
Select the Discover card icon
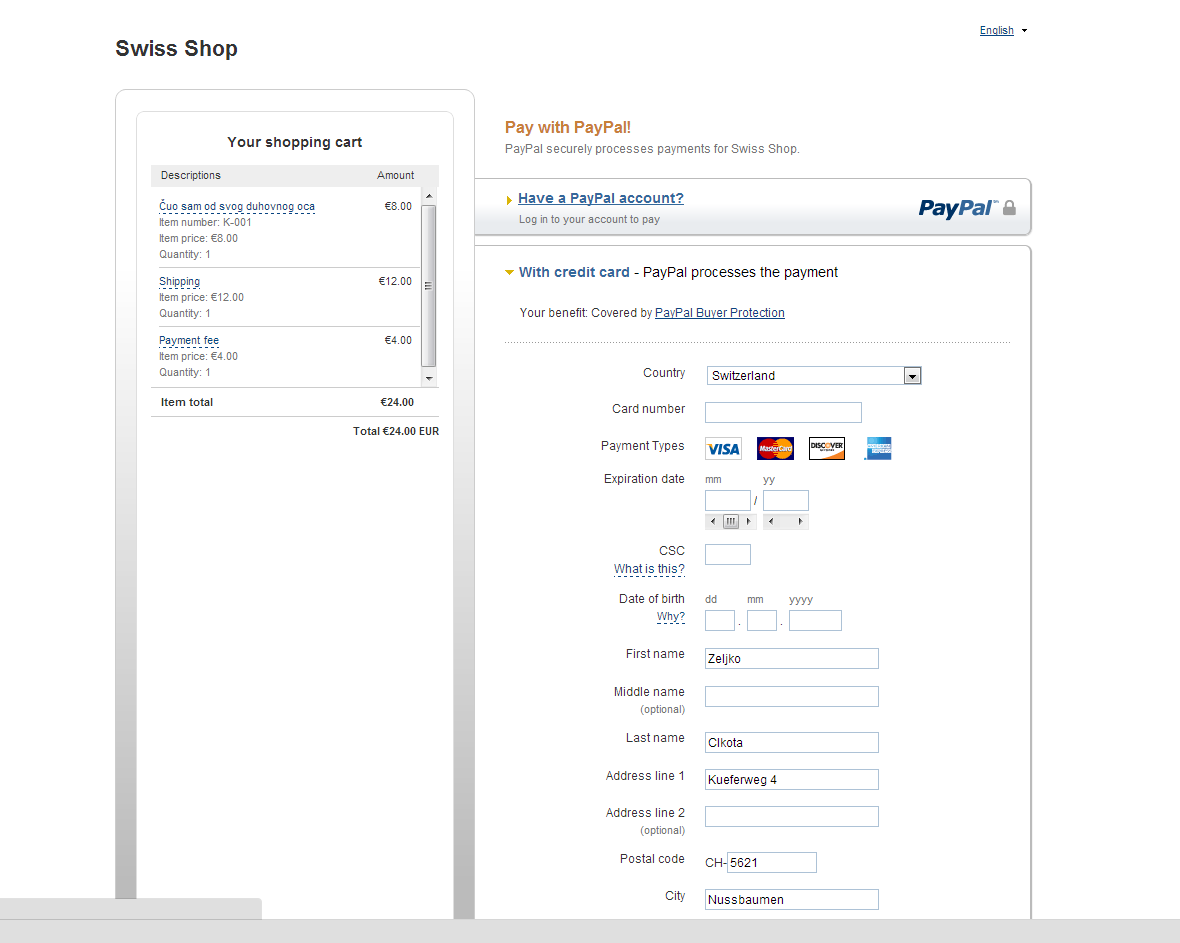(x=826, y=449)
